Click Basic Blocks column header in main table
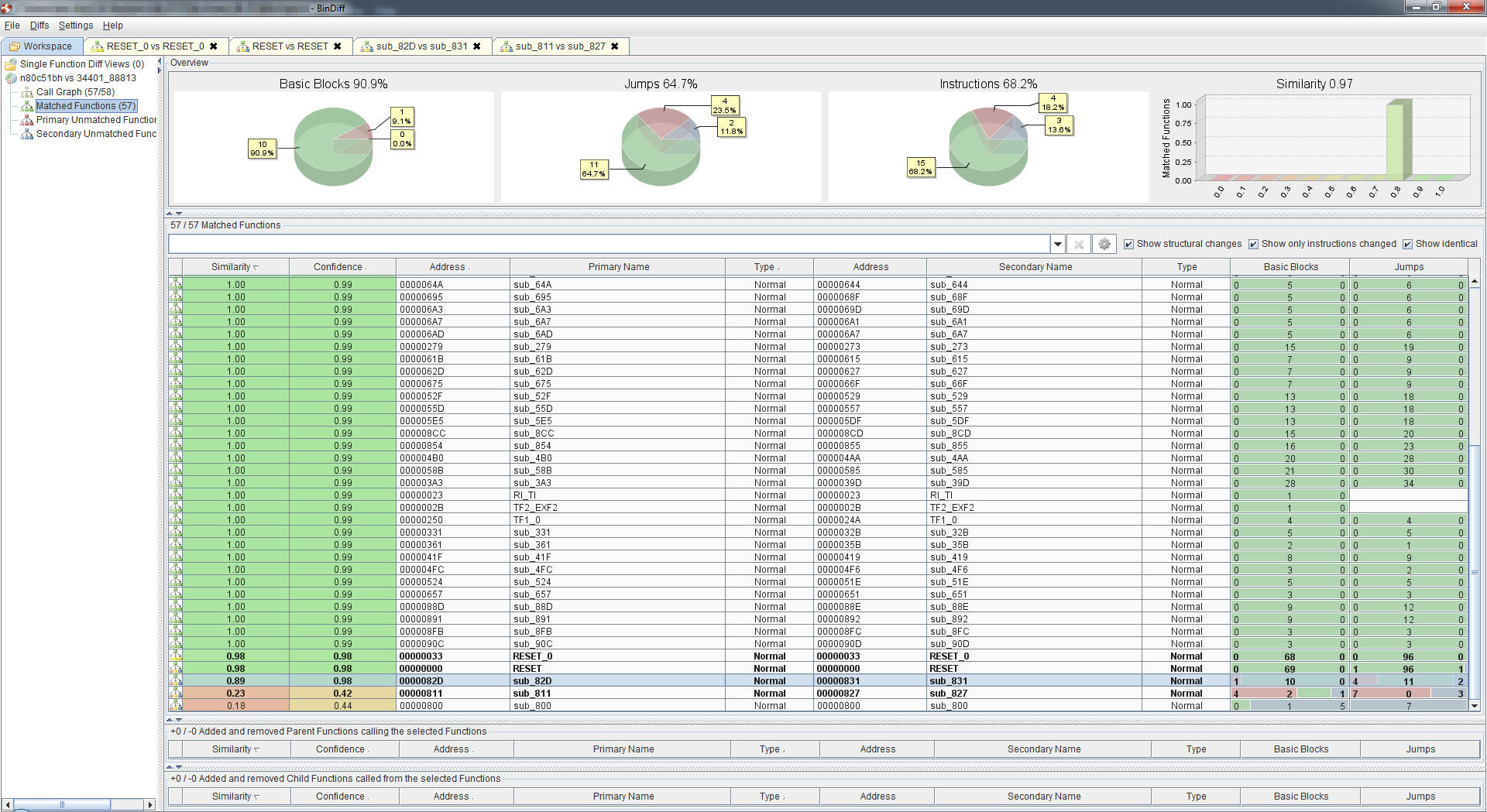This screenshot has width=1487, height=812. tap(1290, 267)
